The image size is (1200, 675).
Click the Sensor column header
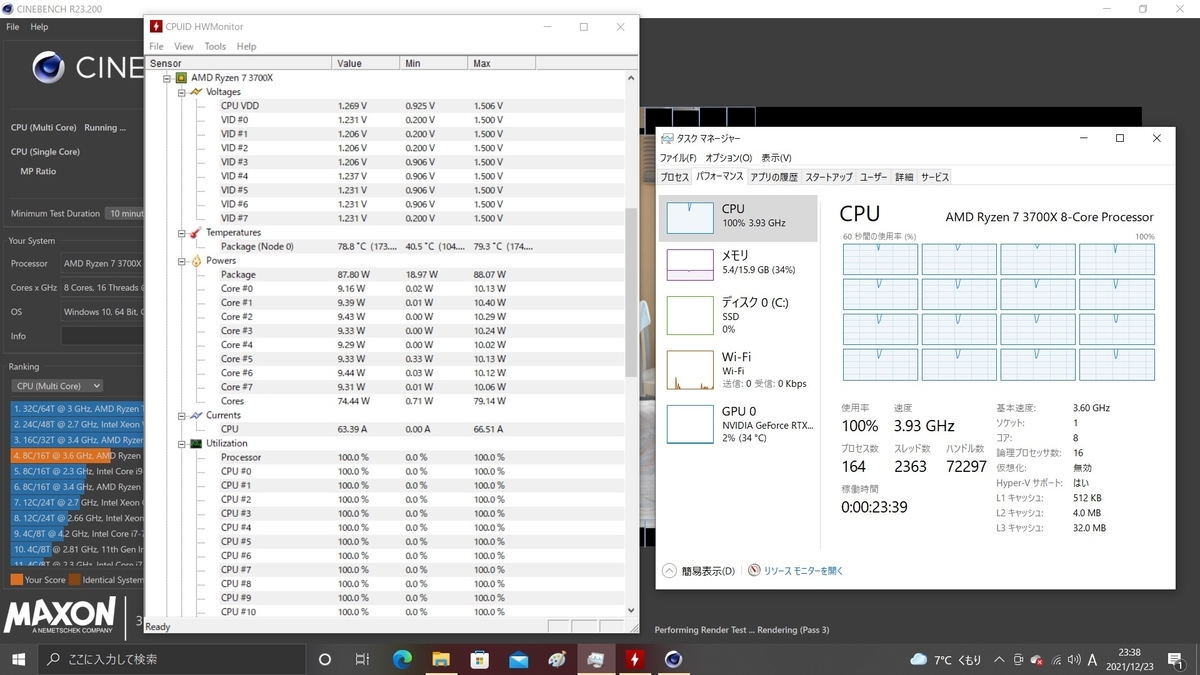pos(238,63)
